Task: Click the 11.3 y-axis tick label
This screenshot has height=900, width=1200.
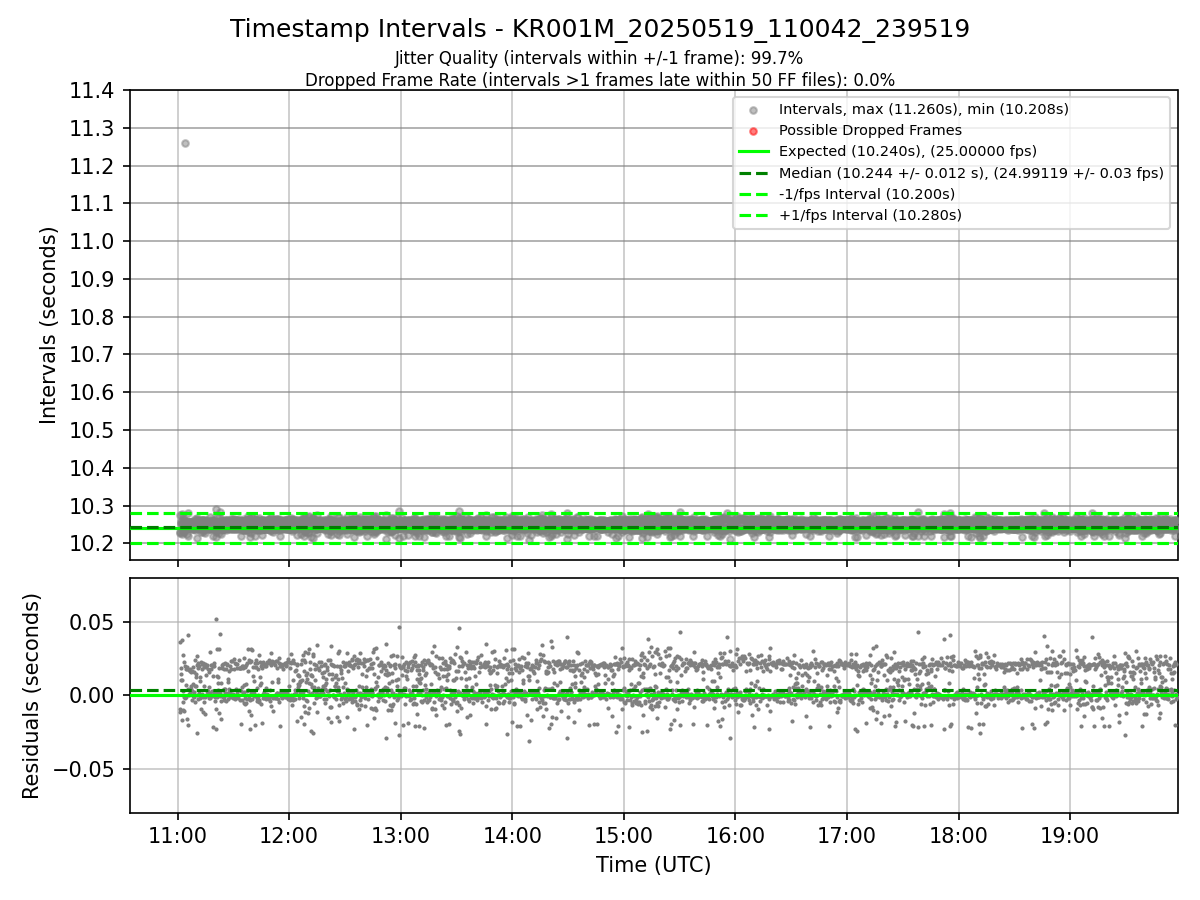Action: 93,129
